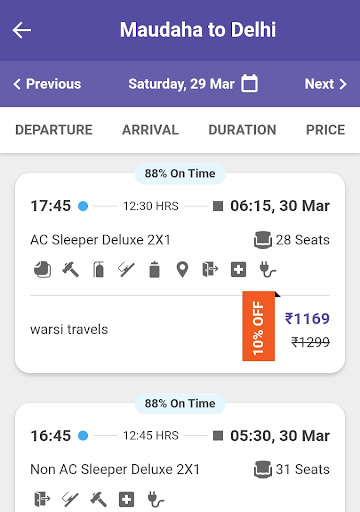Tap the emergency hammer icon in first card
This screenshot has width=360, height=512.
click(x=71, y=269)
